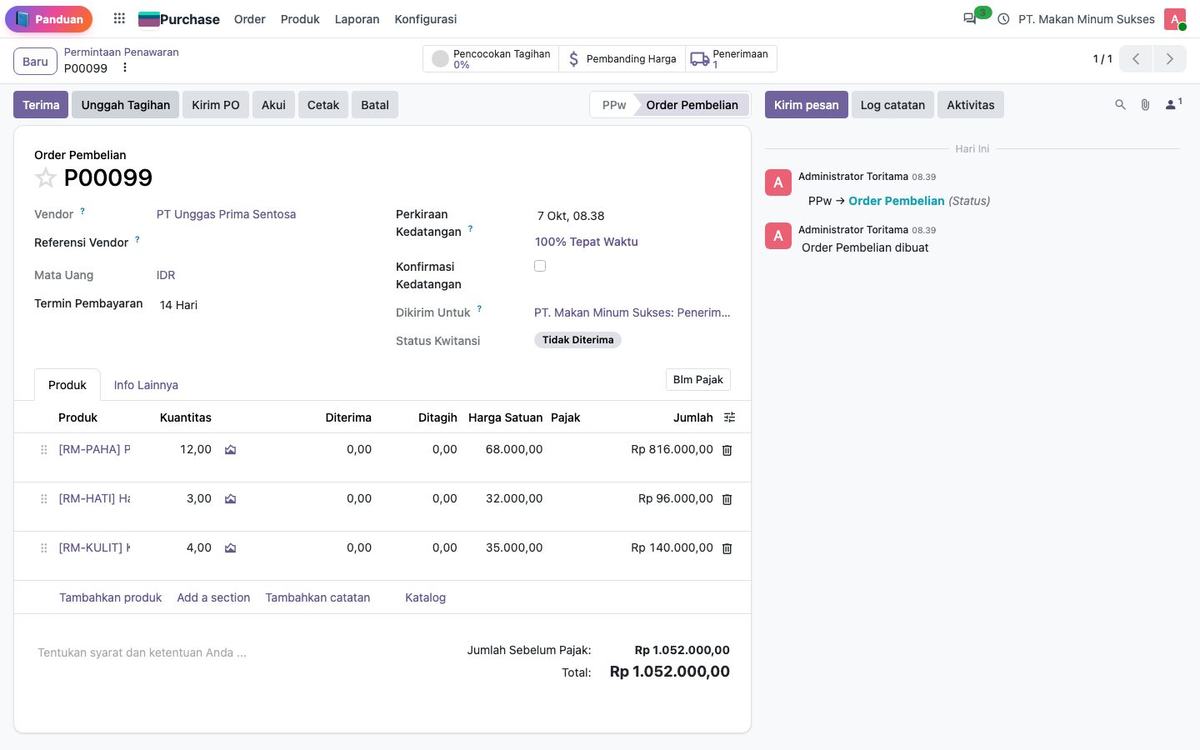This screenshot has height=750, width=1200.
Task: Open optional columns settings of product table
Action: (730, 417)
